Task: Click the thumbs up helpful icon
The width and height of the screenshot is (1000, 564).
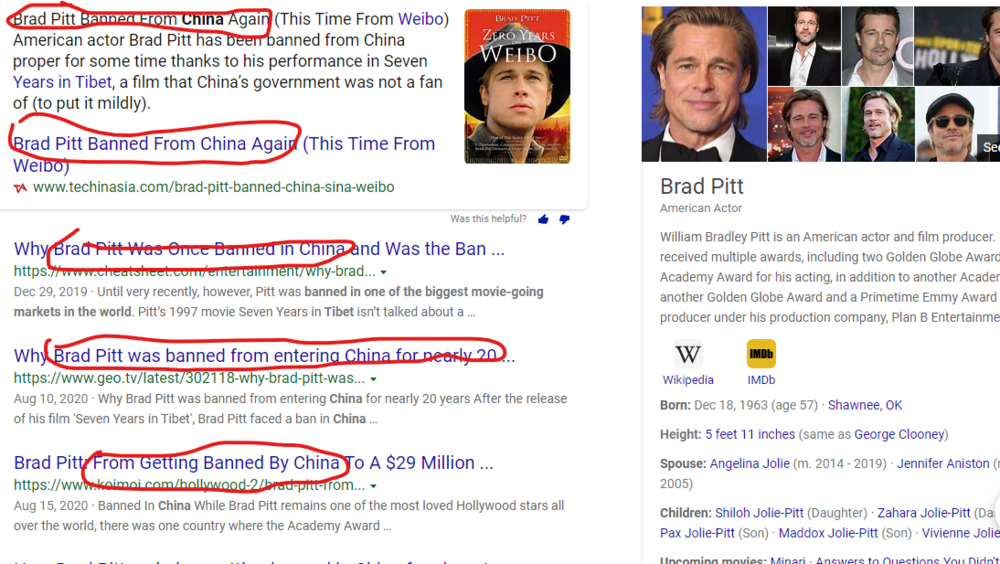Action: click(543, 219)
